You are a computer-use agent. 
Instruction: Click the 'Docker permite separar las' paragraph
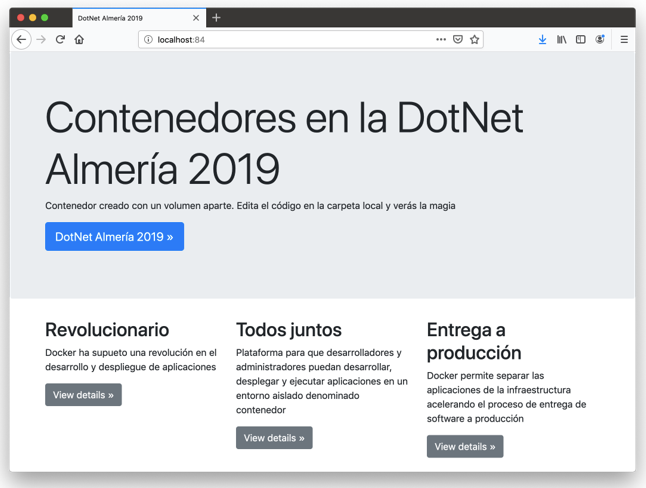(x=506, y=397)
